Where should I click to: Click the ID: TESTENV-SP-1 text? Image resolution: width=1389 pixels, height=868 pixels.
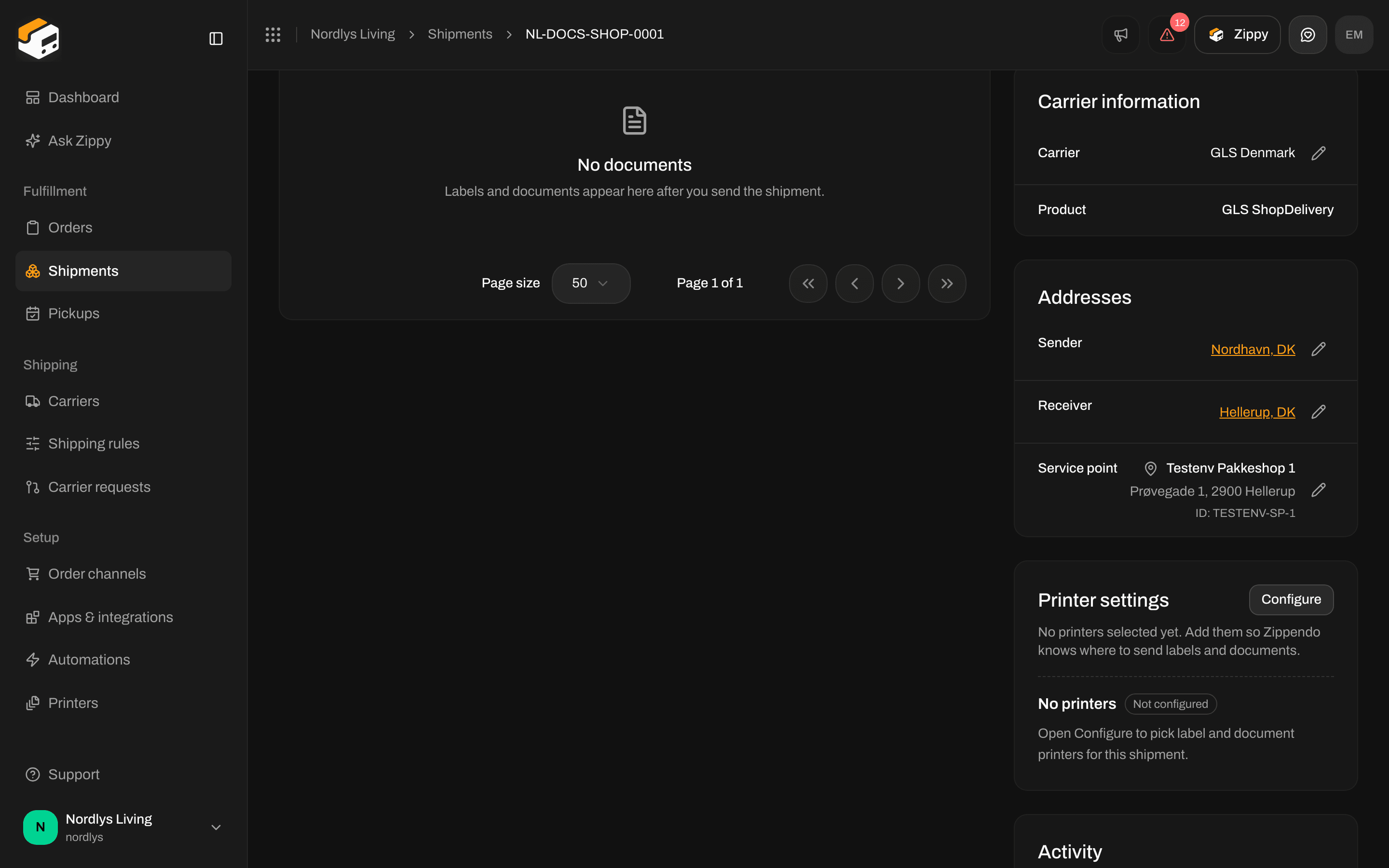click(x=1245, y=513)
